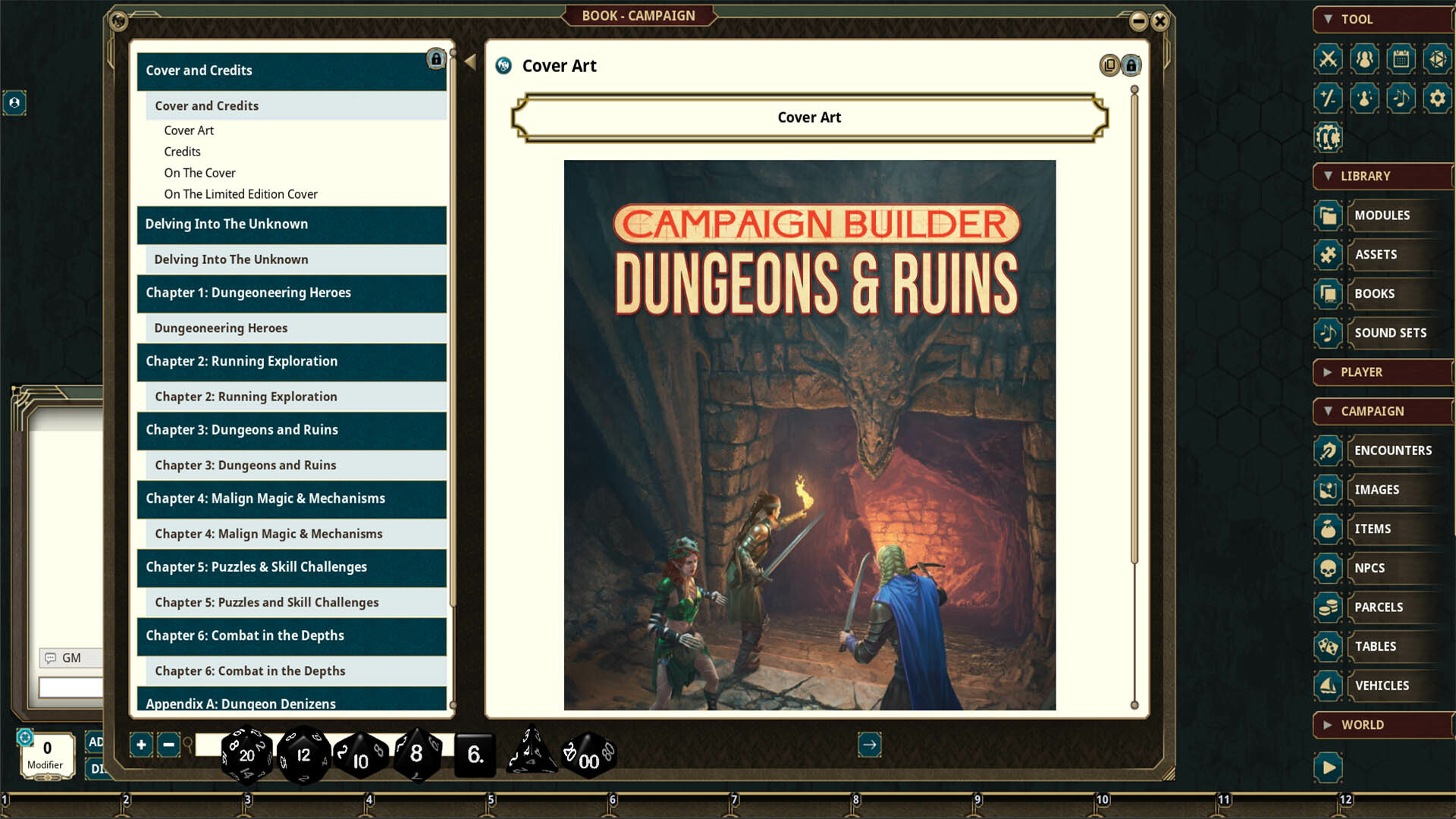
Task: Roll the d12 die in the dice tray
Action: pos(303,753)
